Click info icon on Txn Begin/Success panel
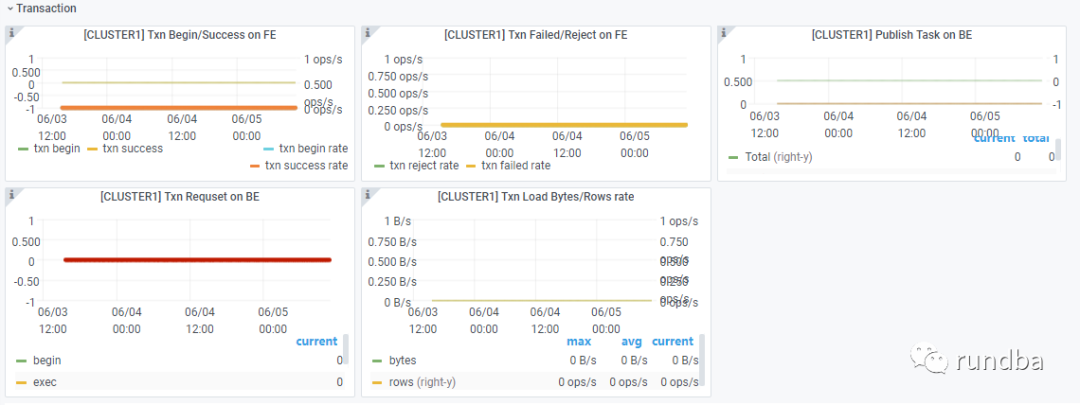The width and height of the screenshot is (1080, 405). tap(11, 33)
